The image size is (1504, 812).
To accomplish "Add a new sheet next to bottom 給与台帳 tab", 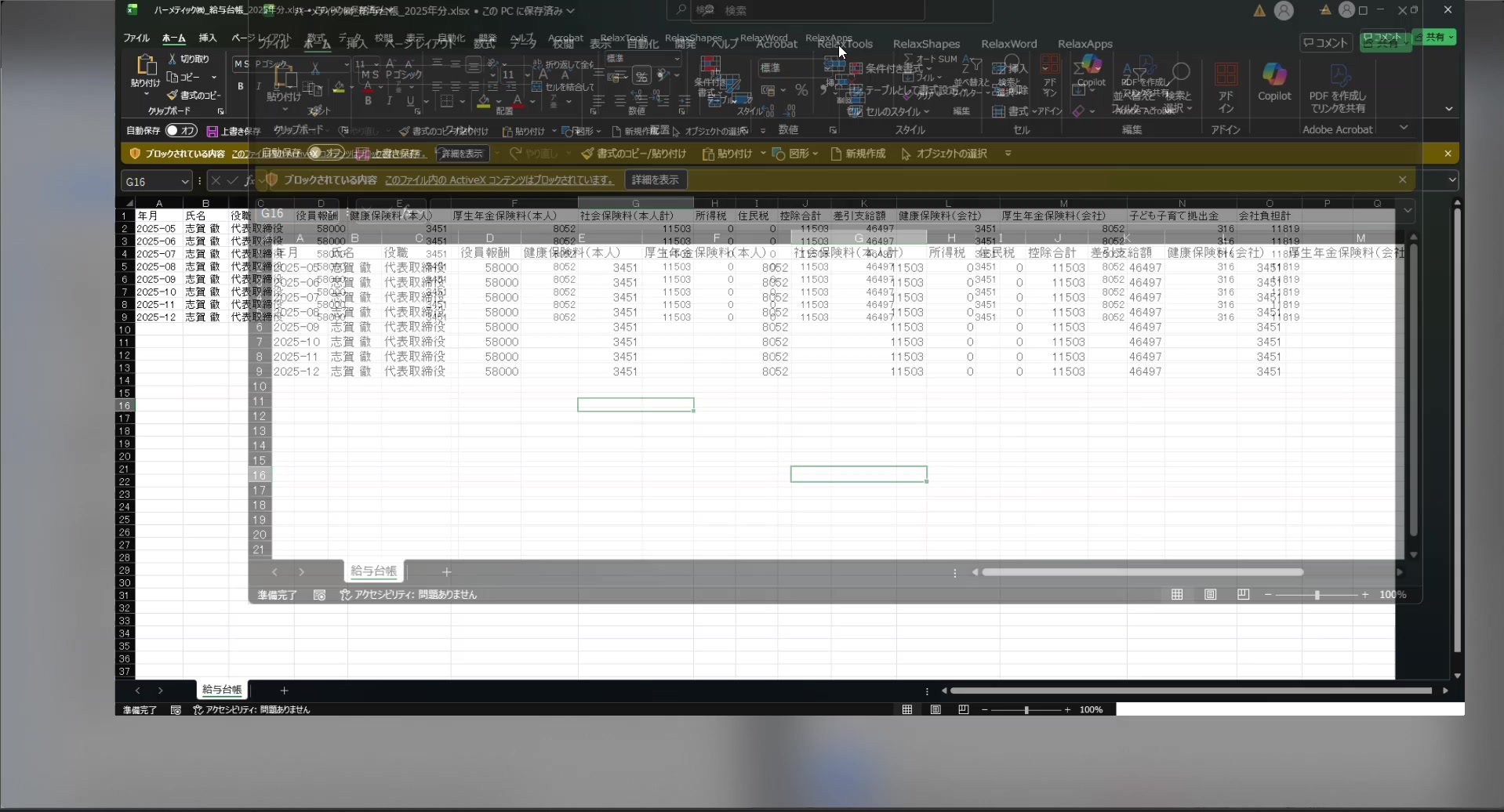I will [284, 691].
